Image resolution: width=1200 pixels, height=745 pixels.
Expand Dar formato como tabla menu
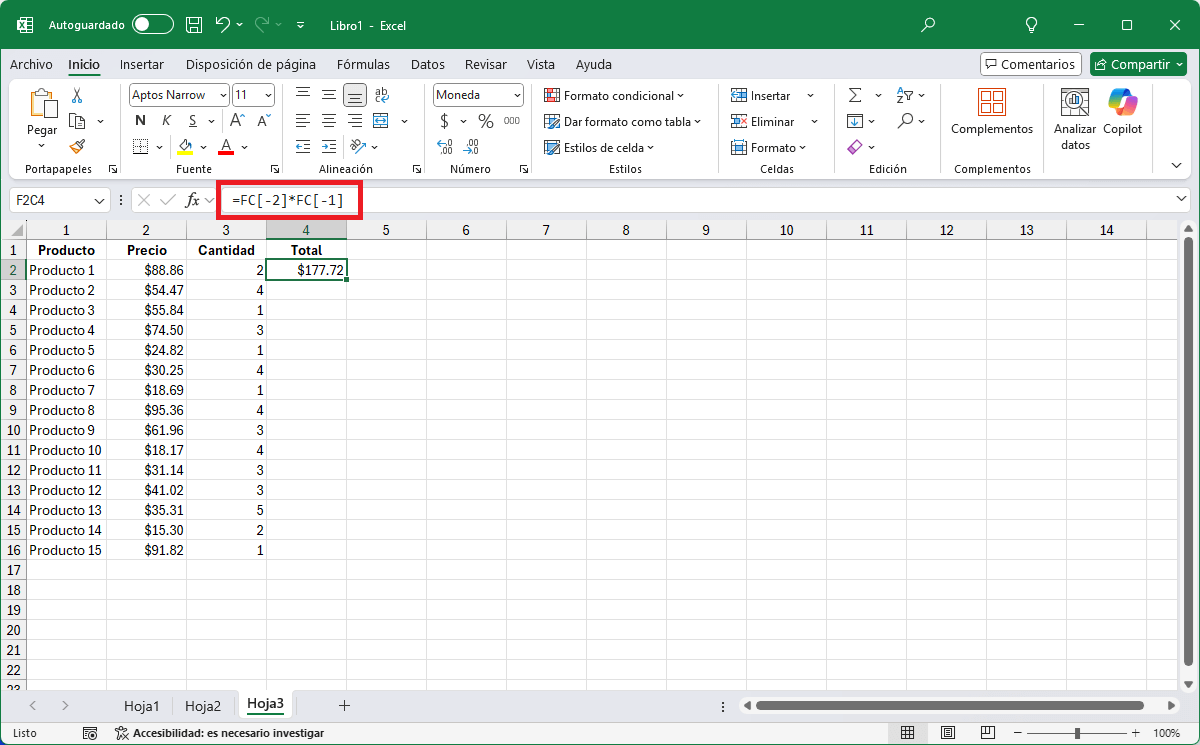[x=622, y=121]
